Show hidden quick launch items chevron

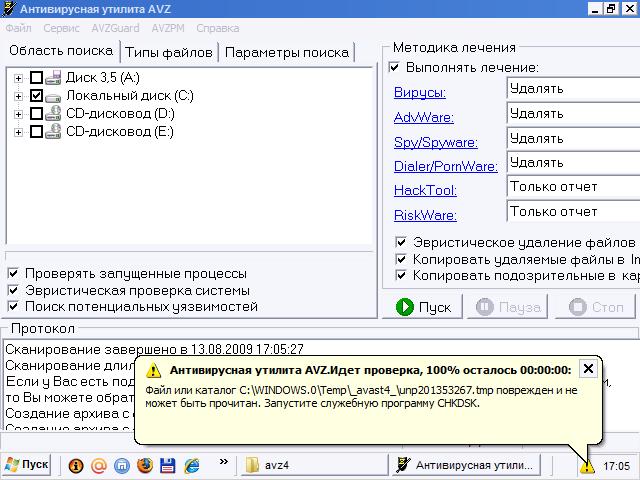[224, 462]
